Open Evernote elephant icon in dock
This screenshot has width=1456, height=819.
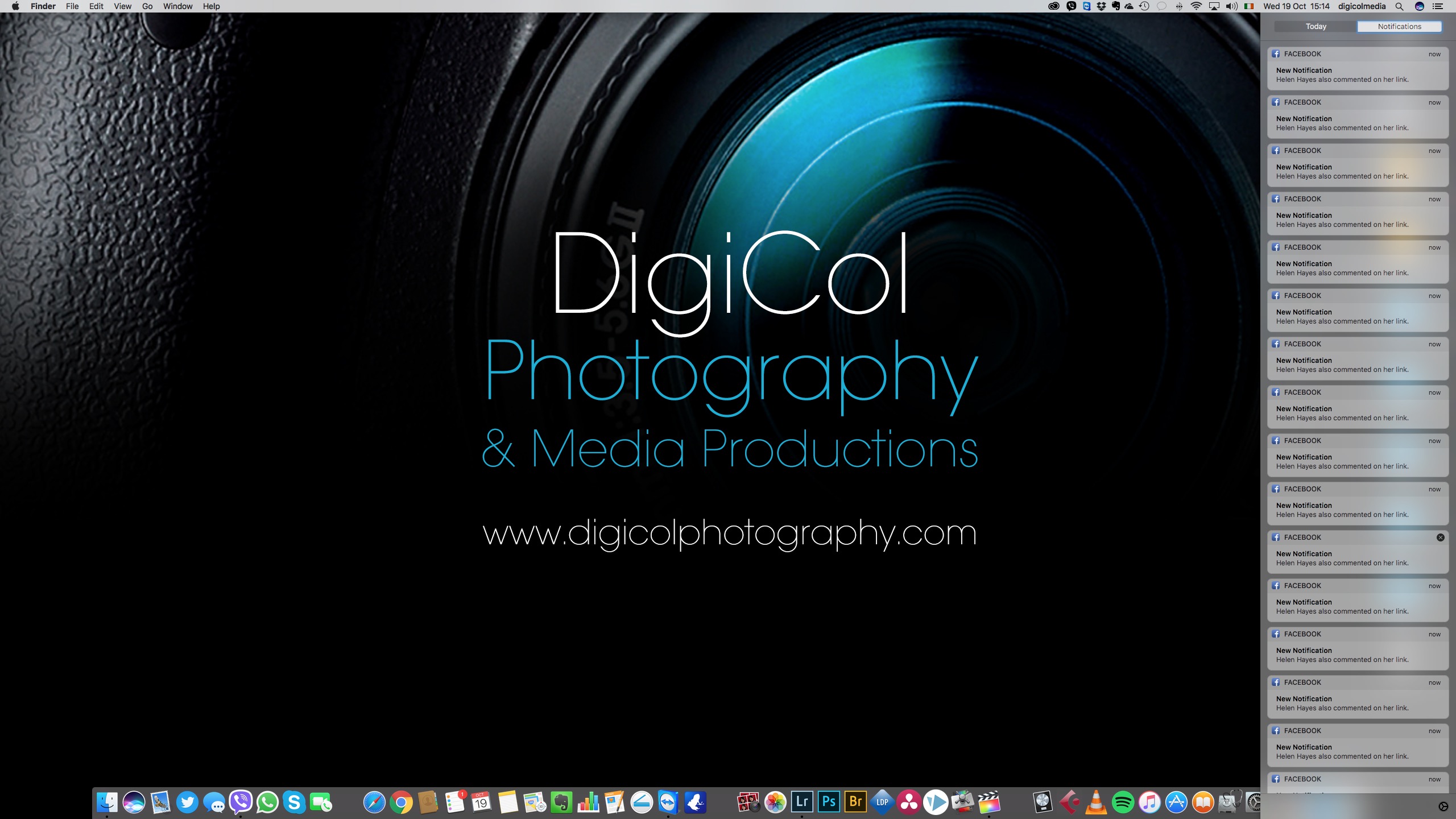(x=561, y=802)
